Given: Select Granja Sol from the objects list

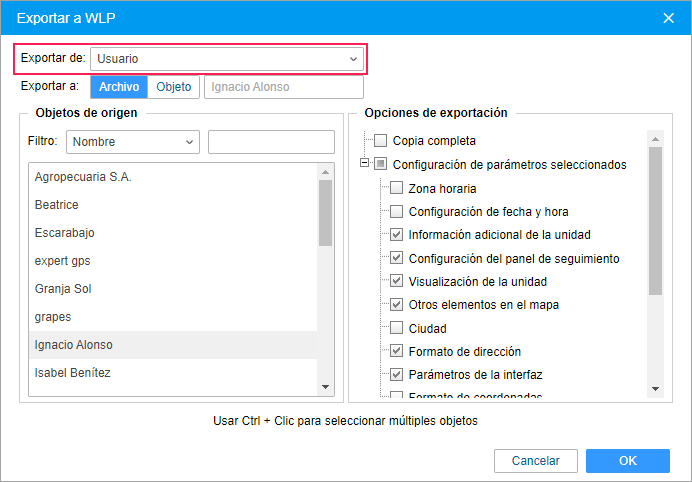Looking at the screenshot, I should 63,289.
